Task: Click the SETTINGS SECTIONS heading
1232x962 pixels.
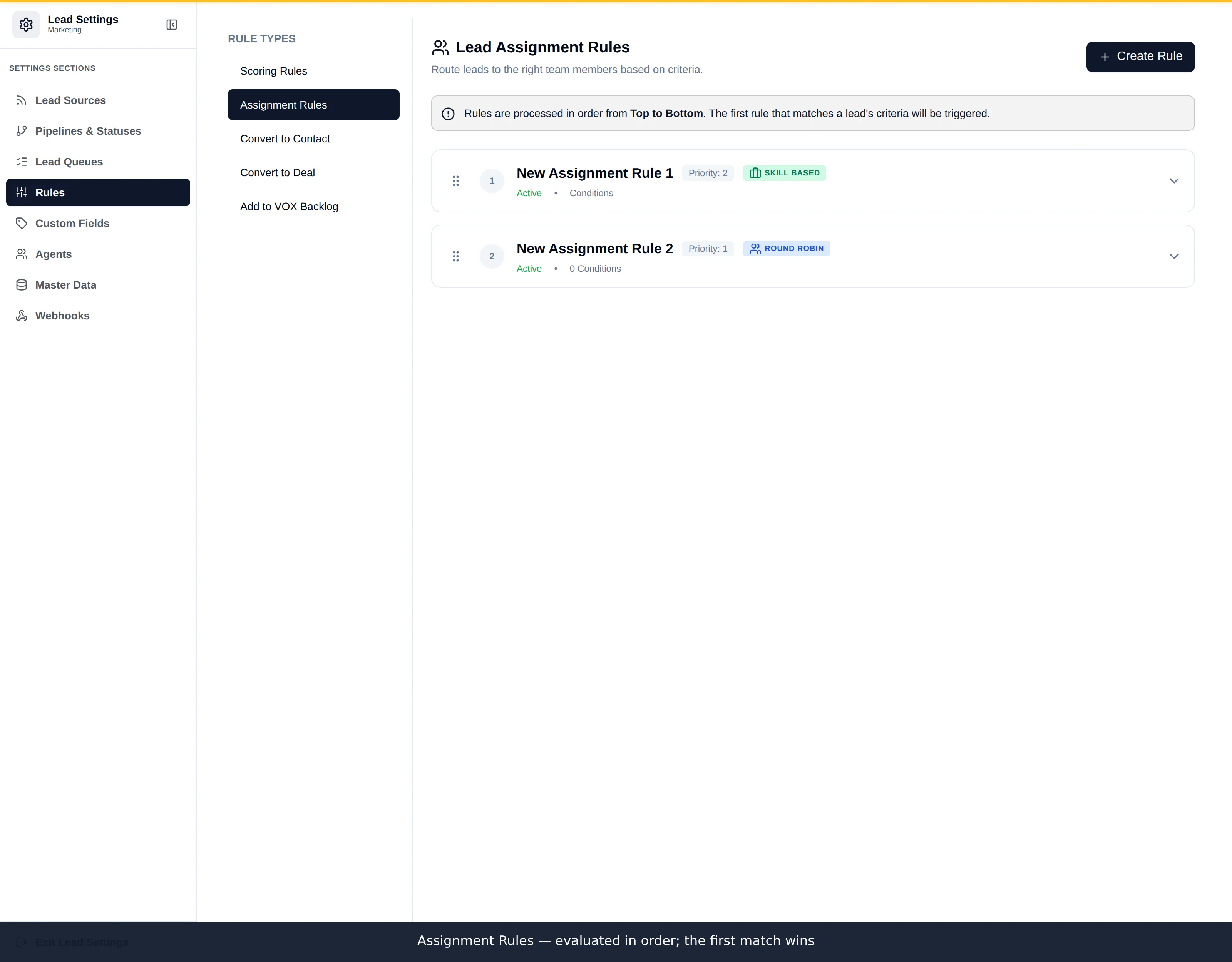Action: tap(52, 68)
